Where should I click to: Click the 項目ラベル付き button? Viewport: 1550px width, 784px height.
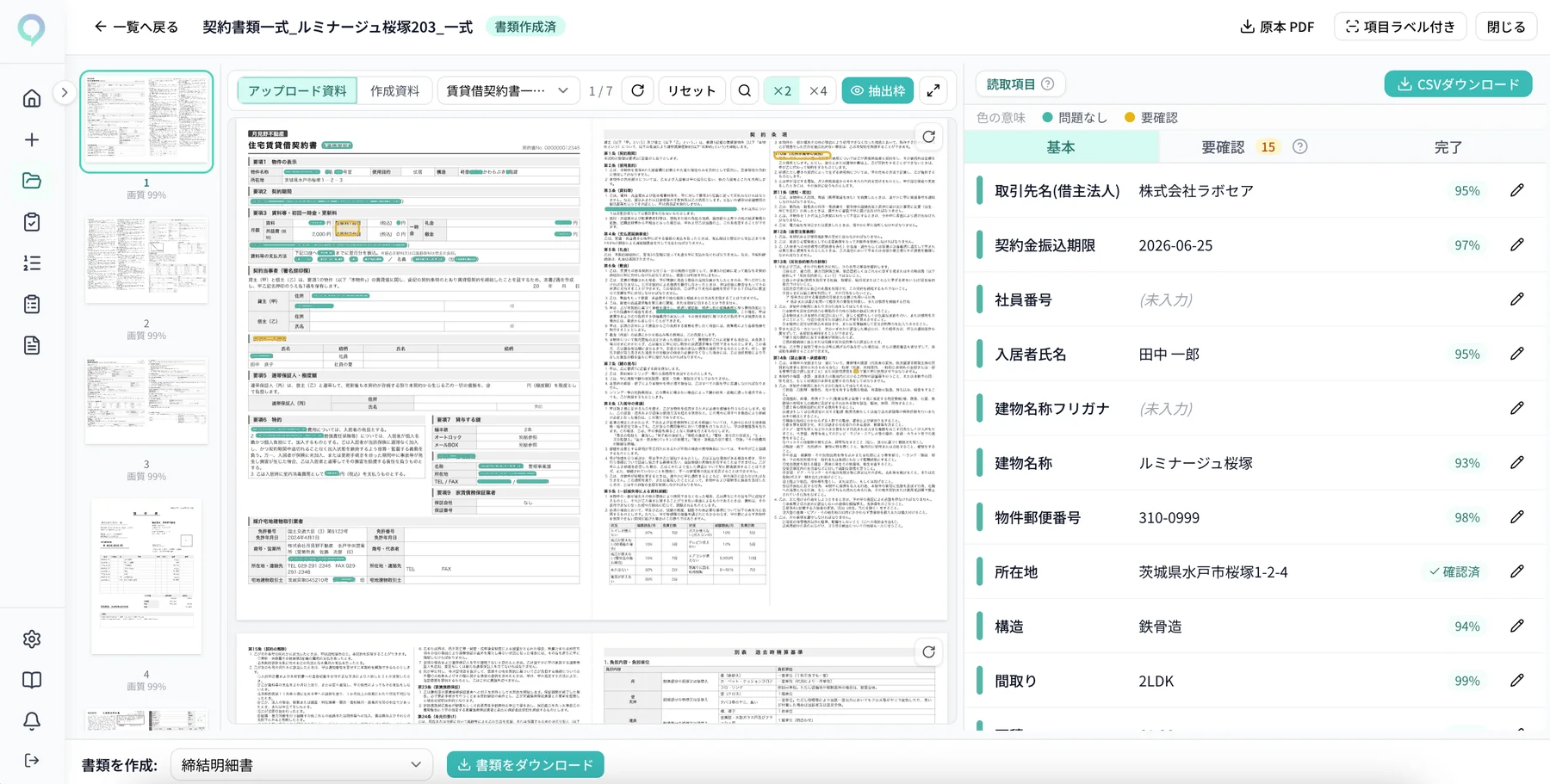tap(1400, 27)
